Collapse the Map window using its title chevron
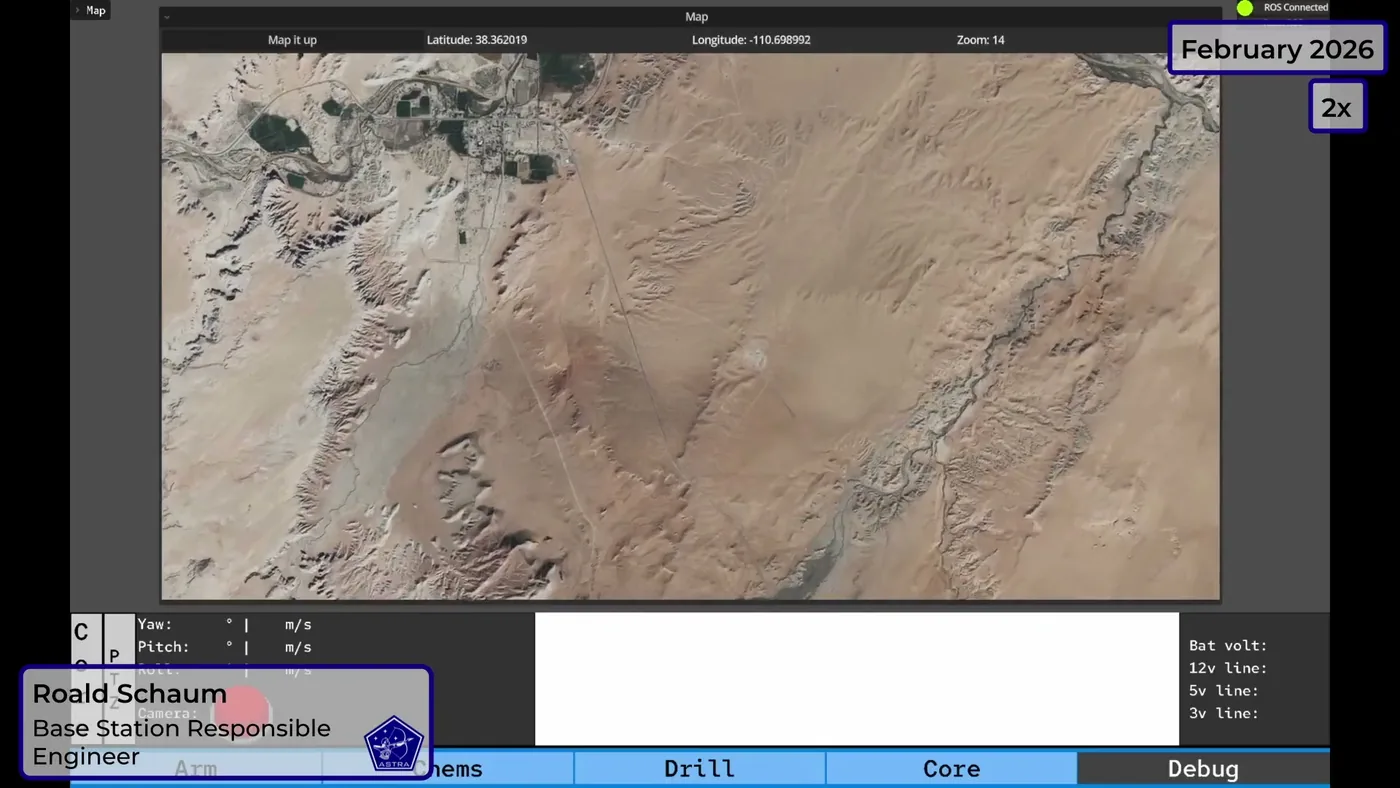The width and height of the screenshot is (1400, 788). coord(167,17)
